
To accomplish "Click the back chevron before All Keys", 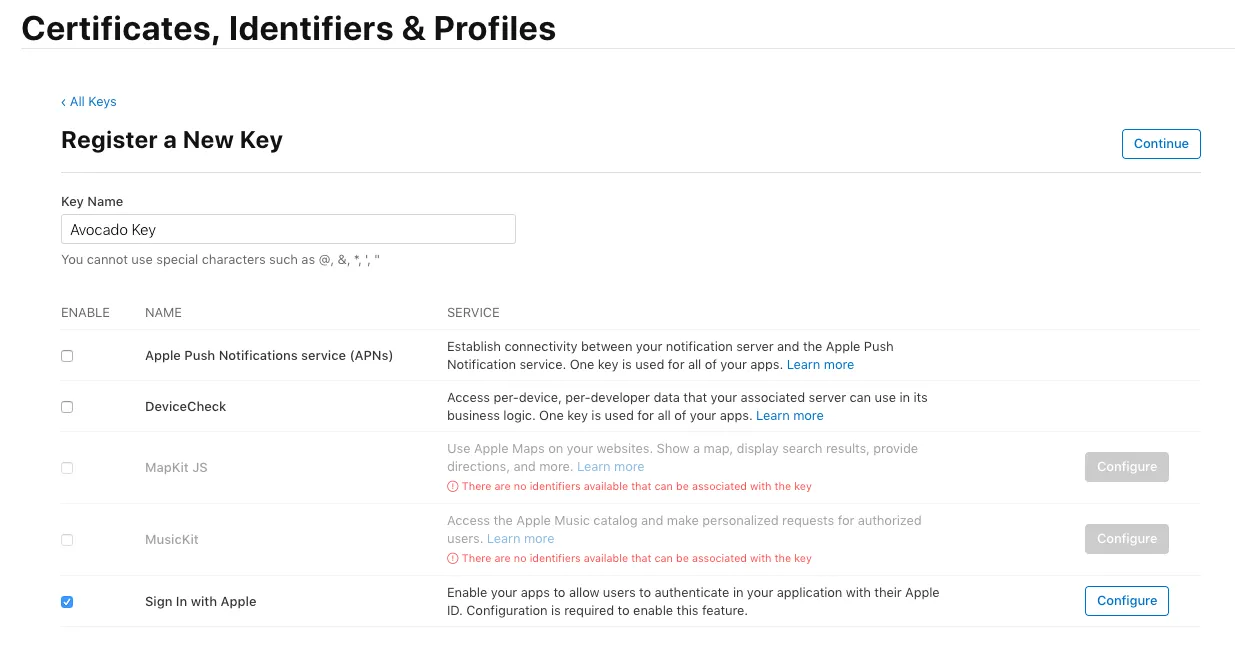I will click(x=64, y=101).
